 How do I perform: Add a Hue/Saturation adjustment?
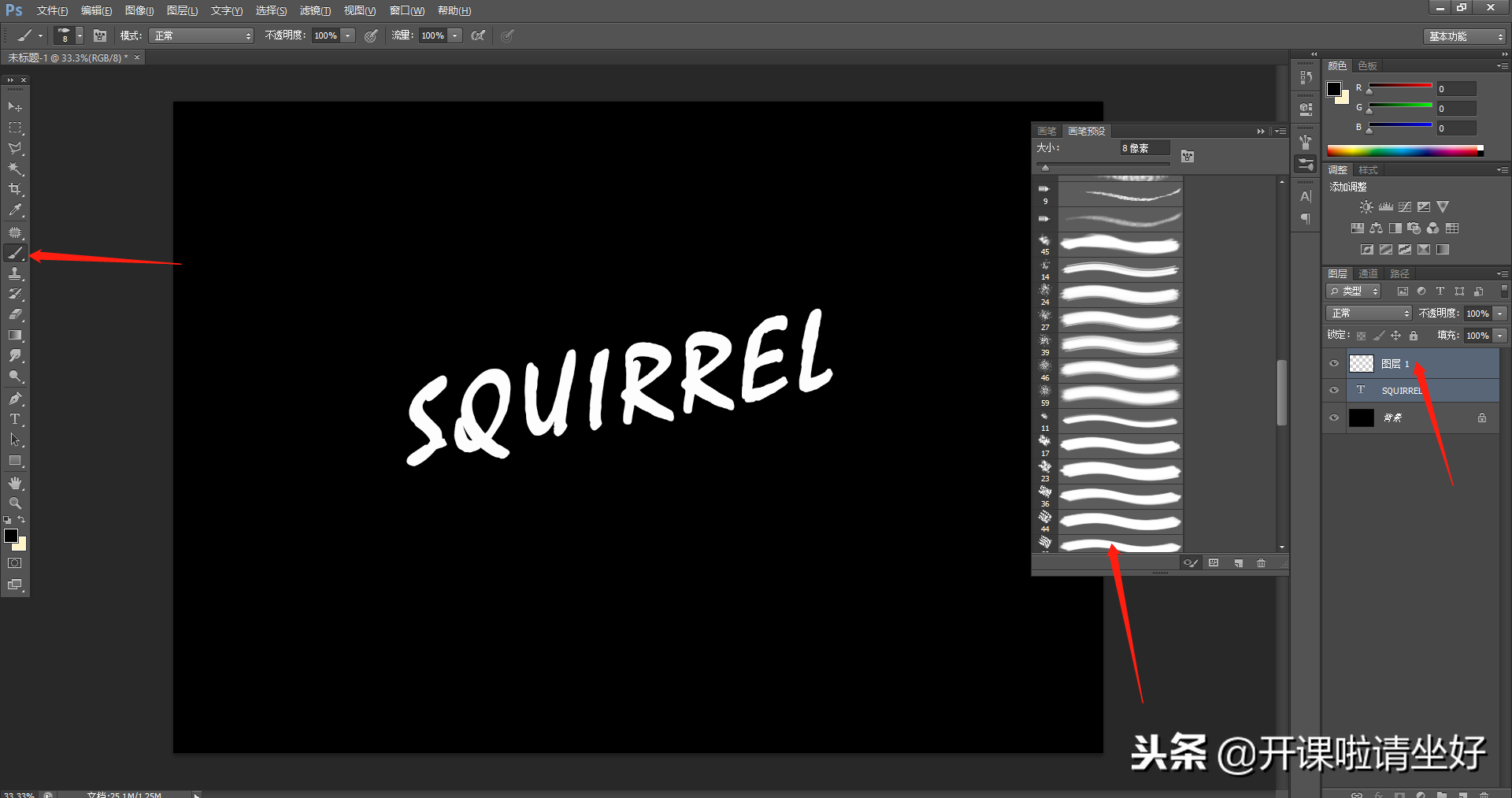point(1358,228)
